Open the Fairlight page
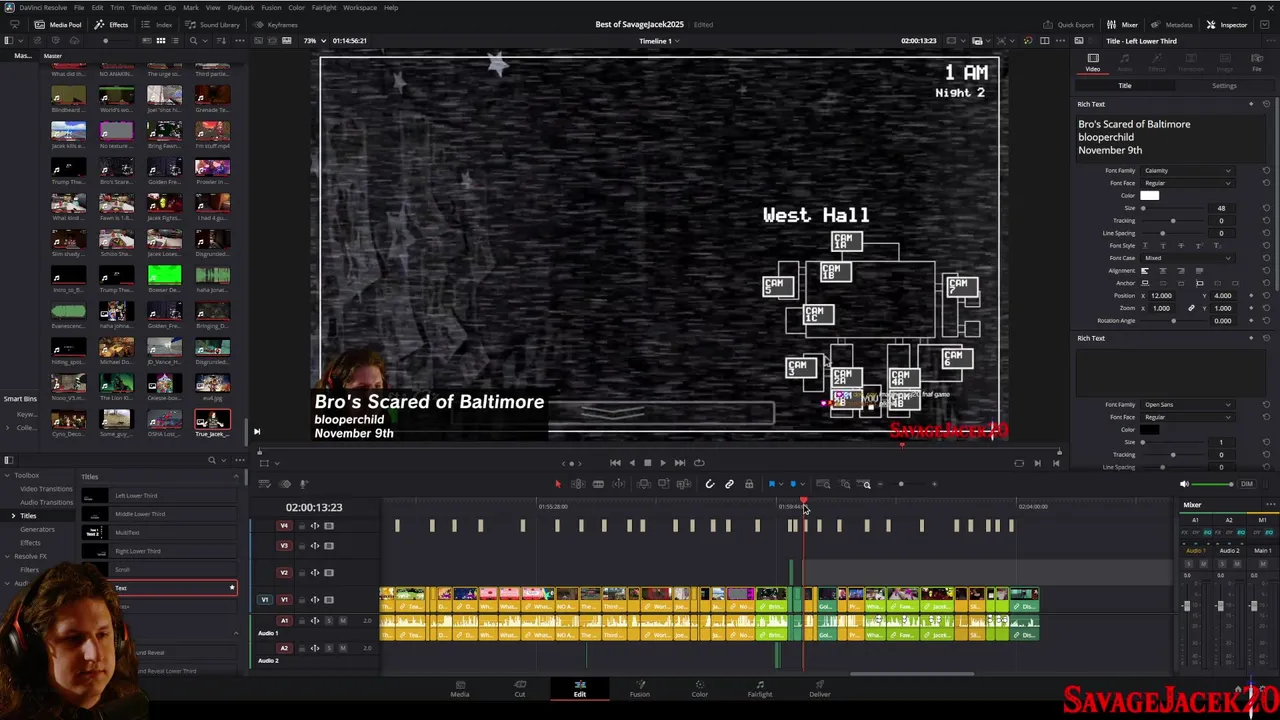The height and width of the screenshot is (720, 1280). pyautogui.click(x=760, y=689)
